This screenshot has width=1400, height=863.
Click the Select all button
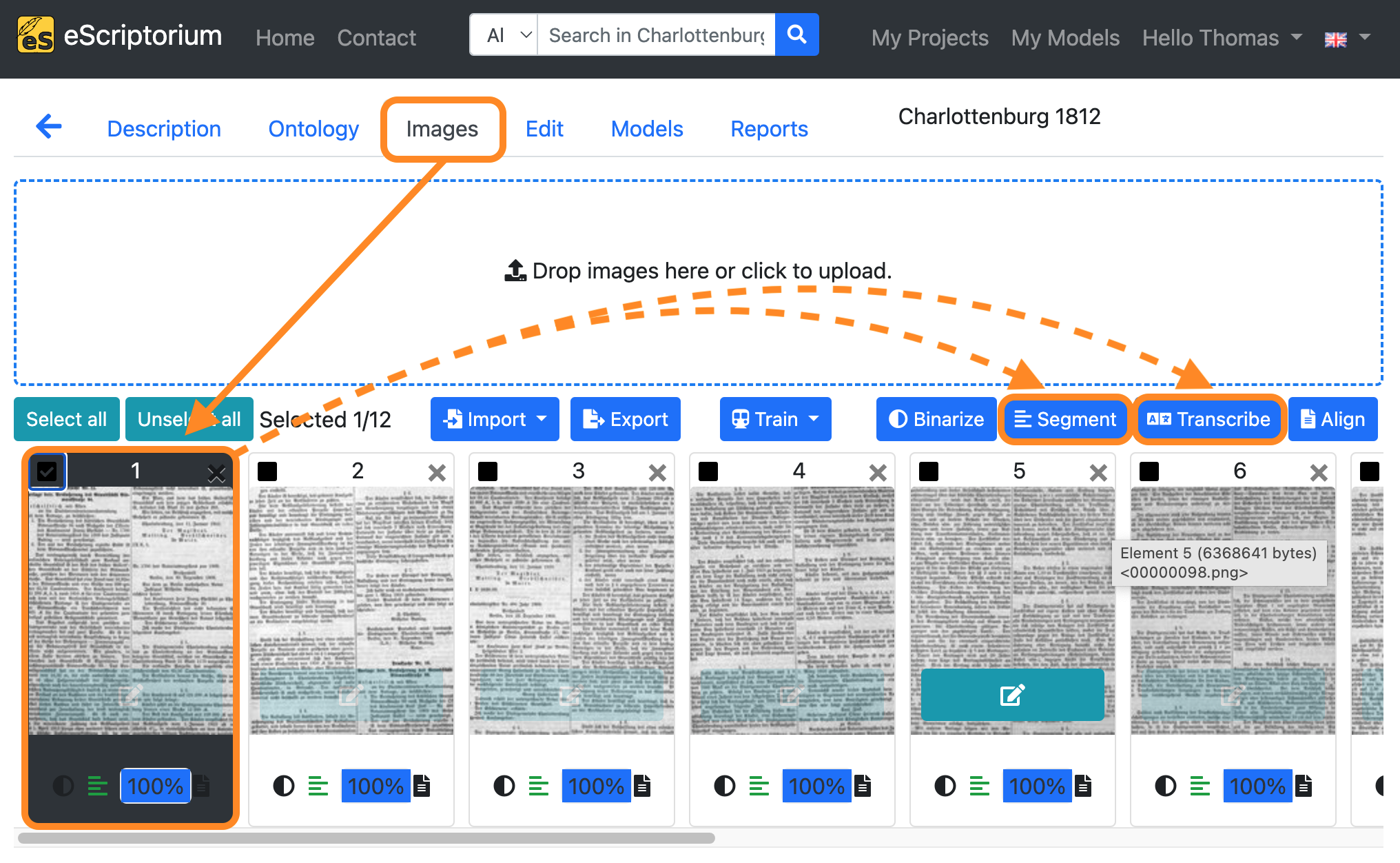click(66, 419)
